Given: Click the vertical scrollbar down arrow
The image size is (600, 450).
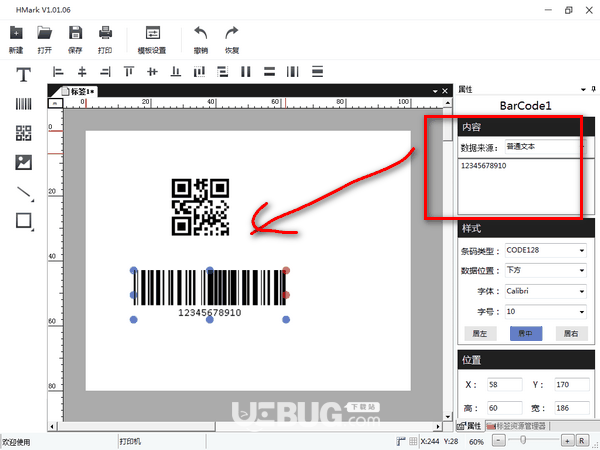Looking at the screenshot, I should [448, 416].
